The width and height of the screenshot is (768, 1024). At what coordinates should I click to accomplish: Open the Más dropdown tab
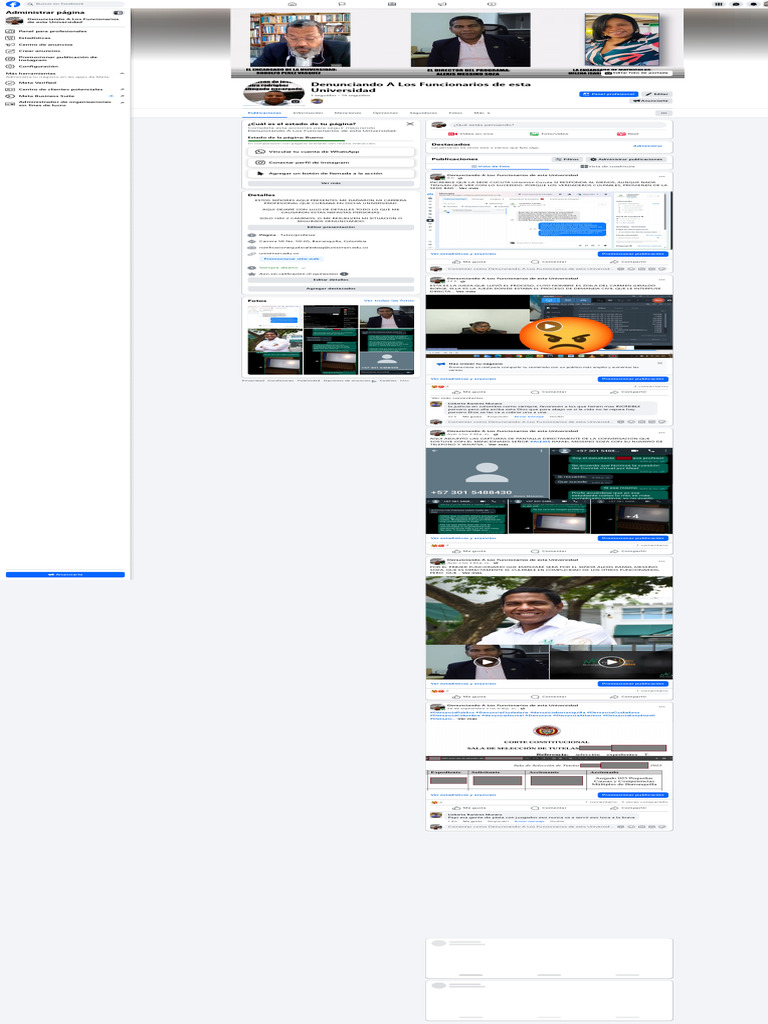pos(482,113)
